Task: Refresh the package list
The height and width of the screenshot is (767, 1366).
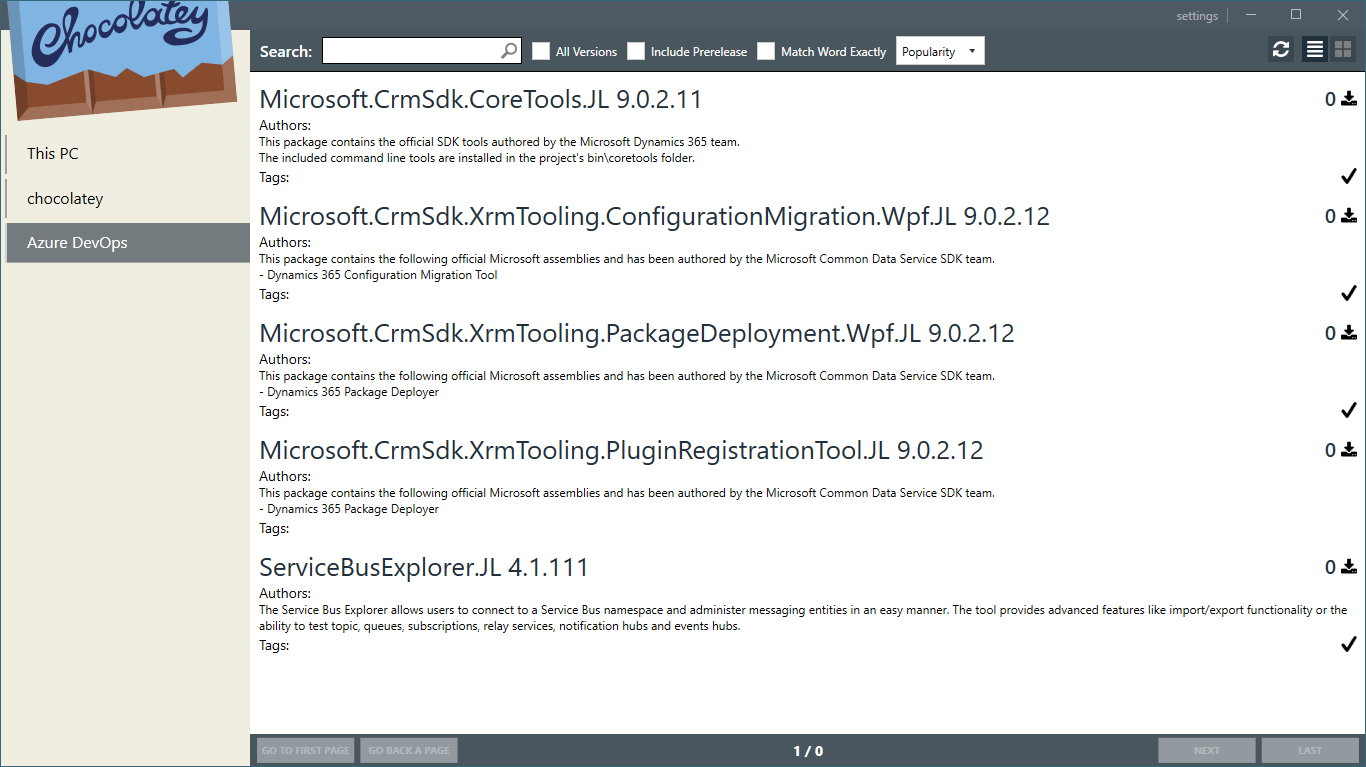Action: 1281,50
